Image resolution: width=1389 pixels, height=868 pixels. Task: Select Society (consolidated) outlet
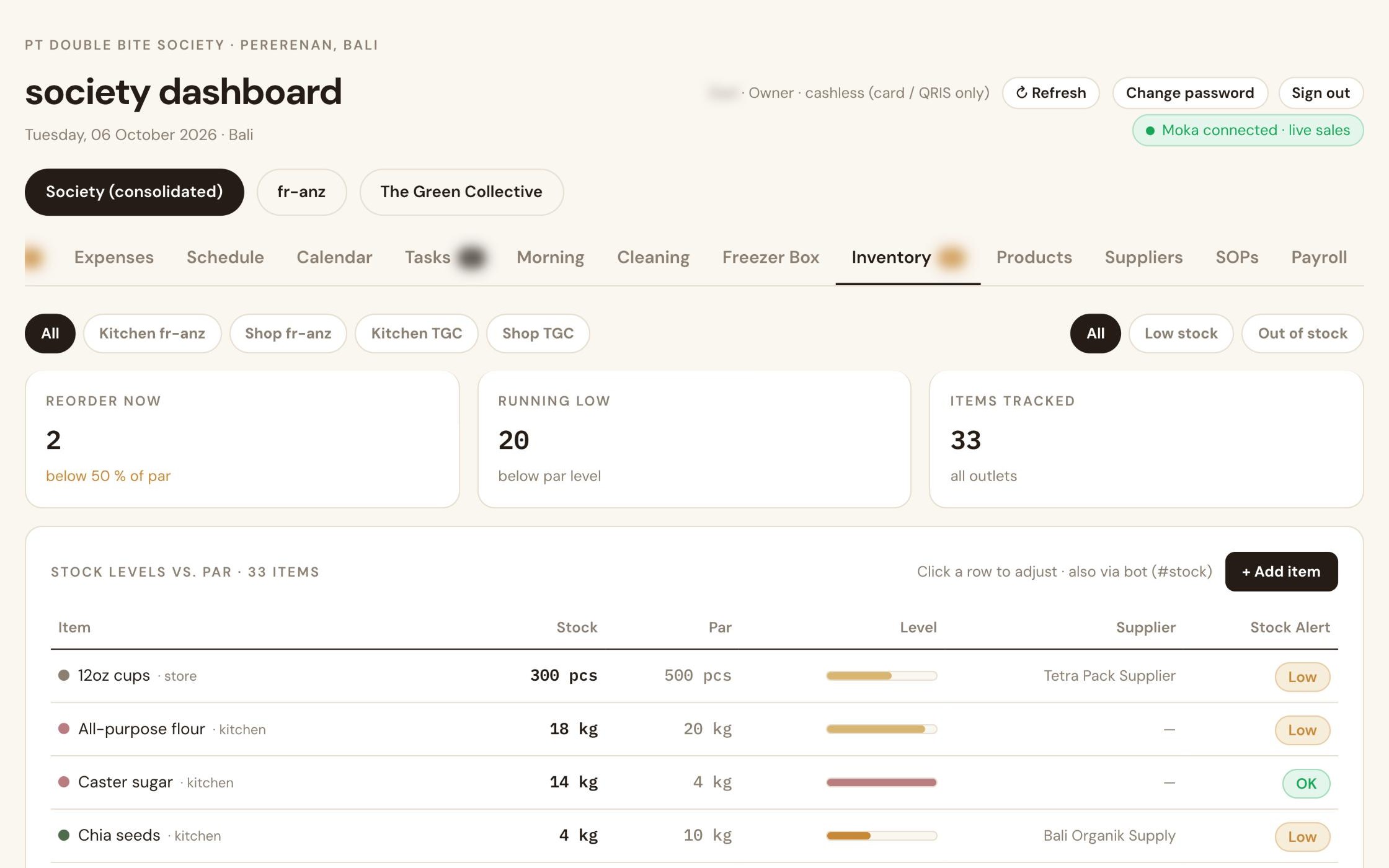tap(134, 192)
